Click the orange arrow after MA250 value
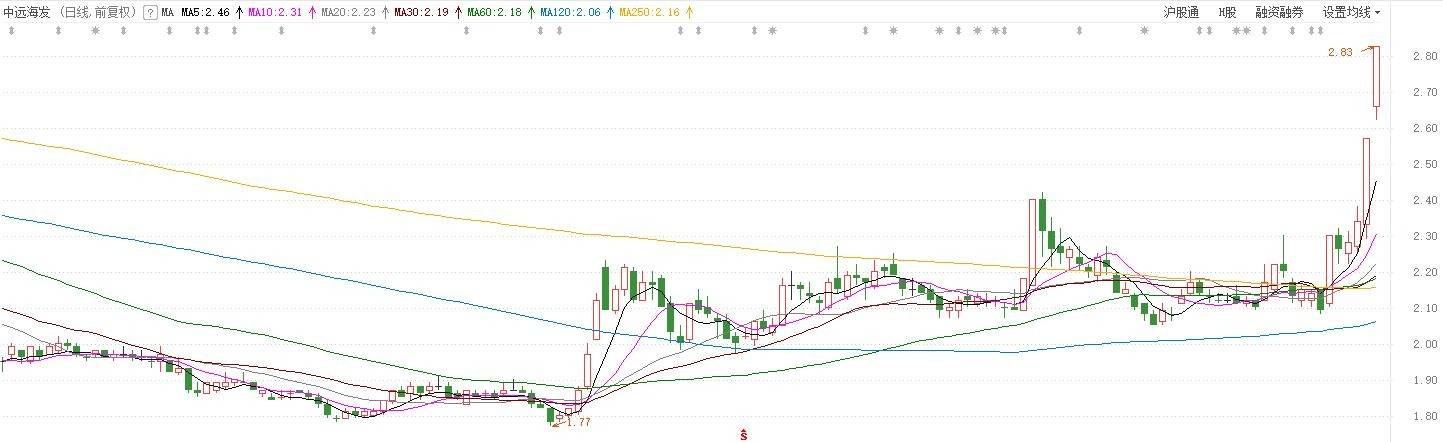Screen dimensions: 1443x442 [688, 13]
